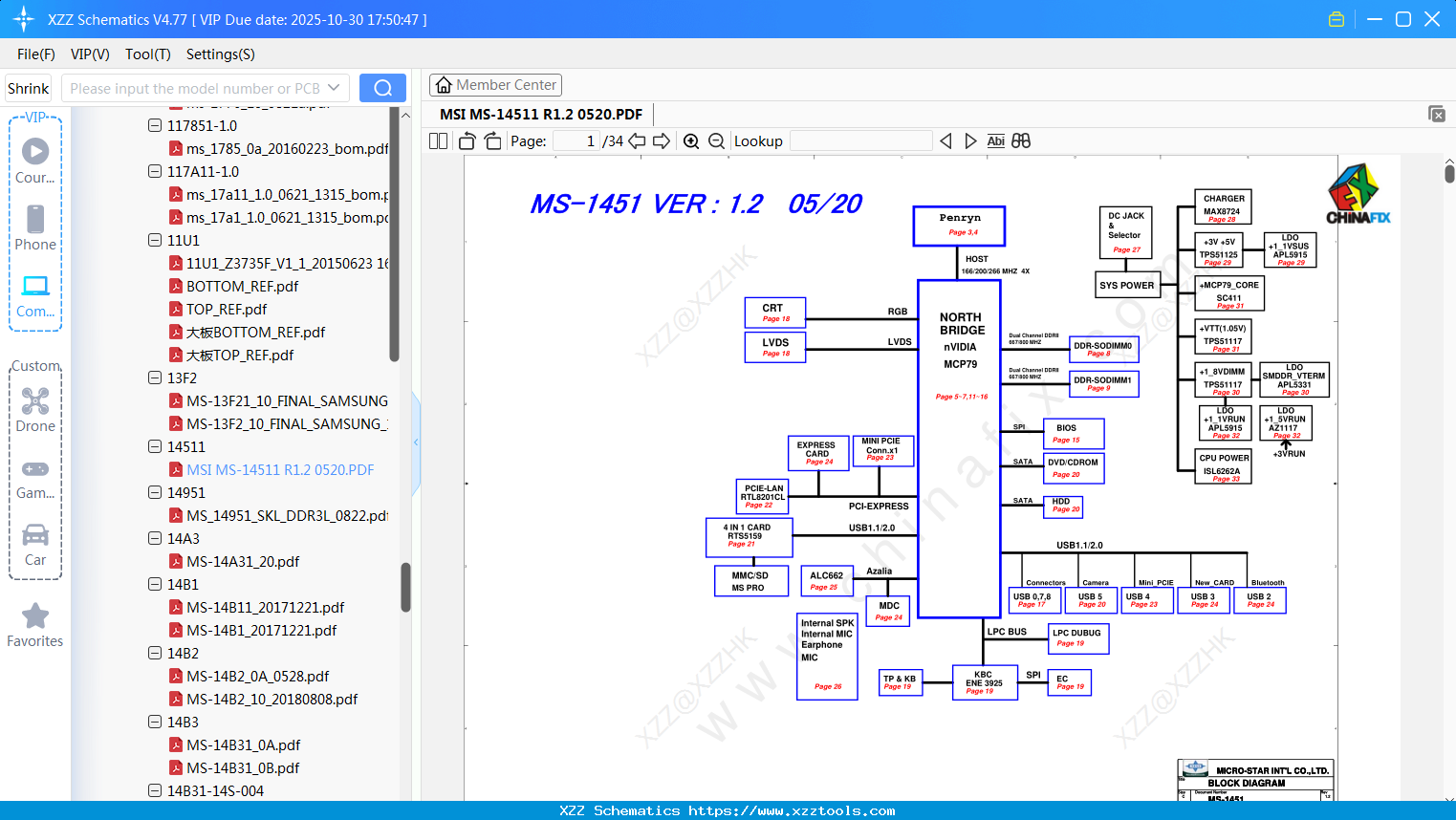Open the Phone category in sidebar
This screenshot has height=820, width=1456.
coord(35,227)
